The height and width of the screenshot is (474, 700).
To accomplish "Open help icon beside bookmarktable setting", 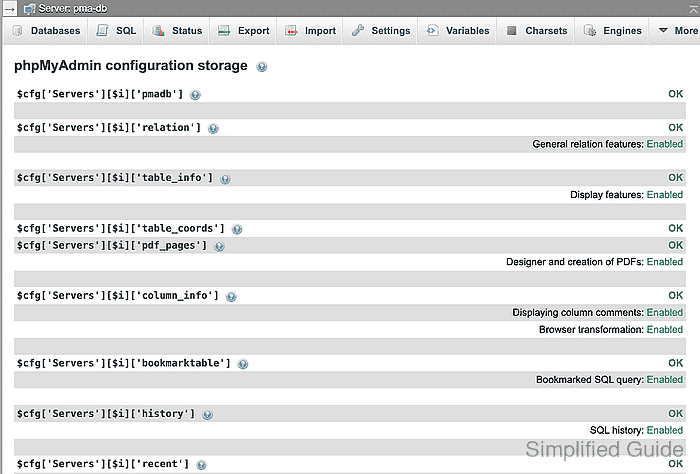I will coord(243,364).
